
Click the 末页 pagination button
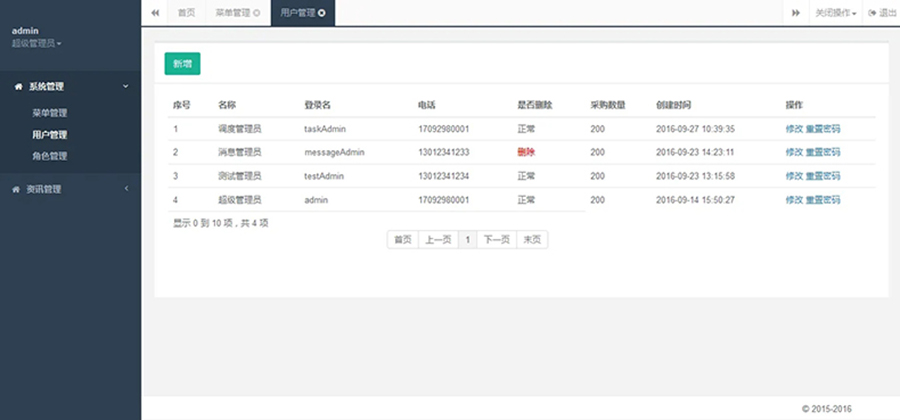point(532,240)
